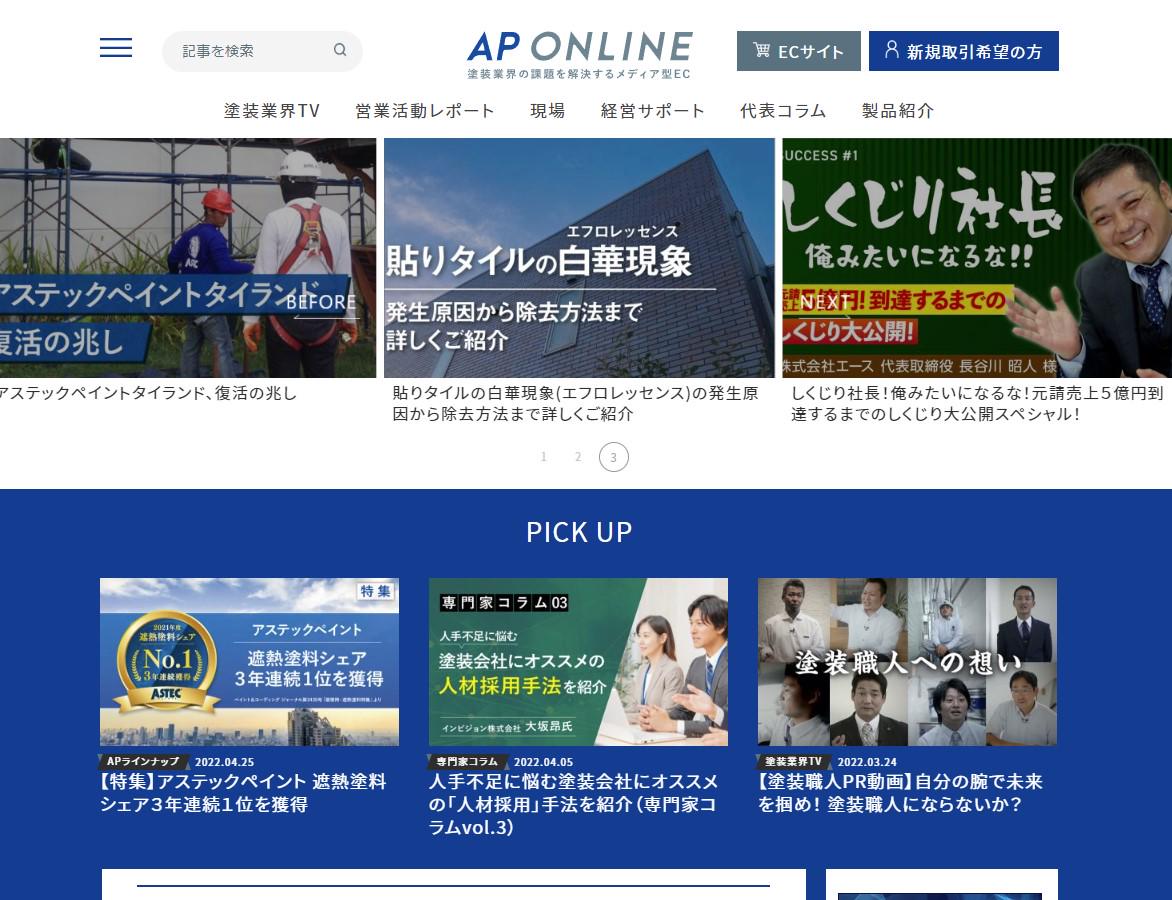Open the 経営サポート menu item
1172x900 pixels.
click(653, 111)
